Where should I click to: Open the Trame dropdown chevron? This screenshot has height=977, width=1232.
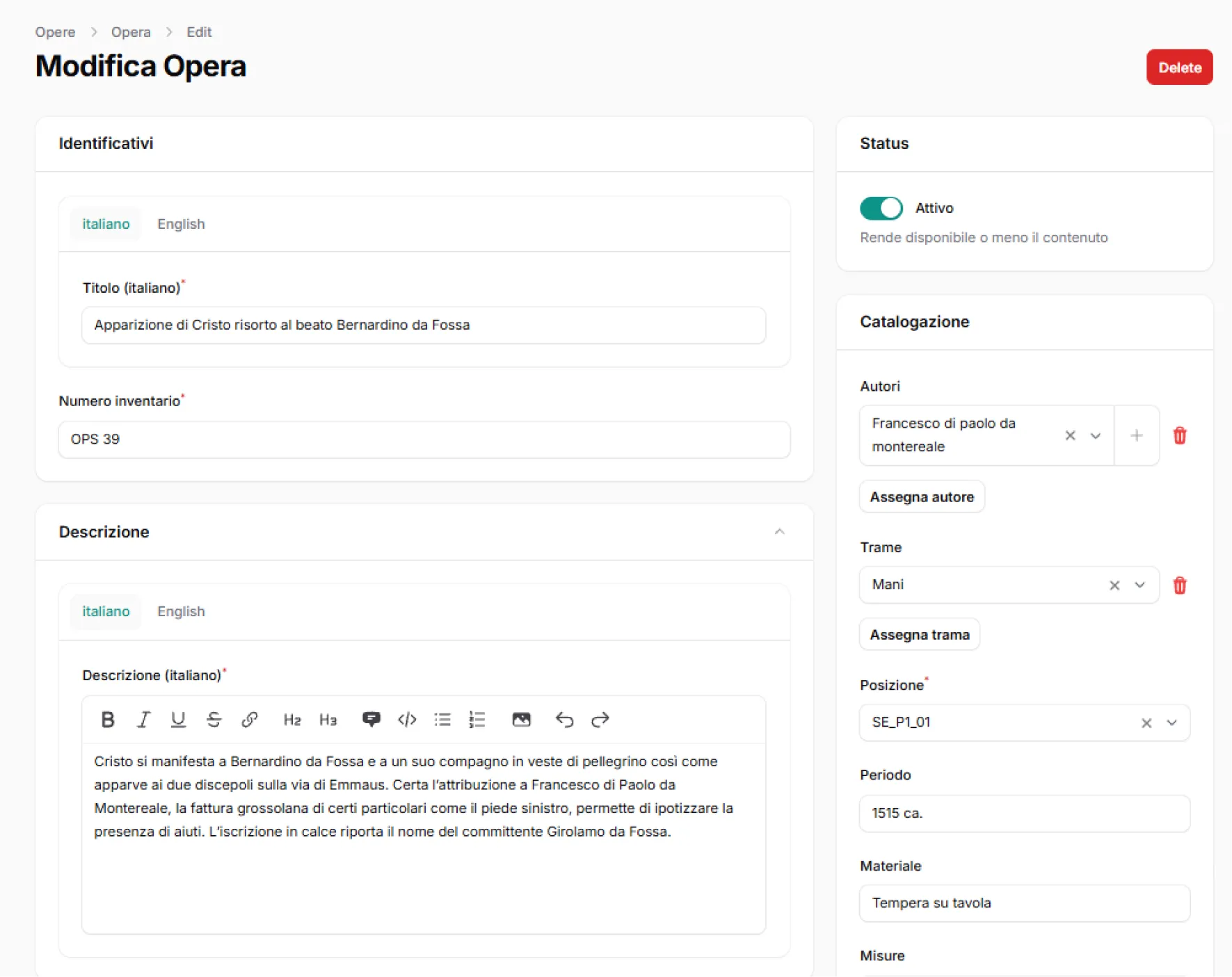point(1139,586)
